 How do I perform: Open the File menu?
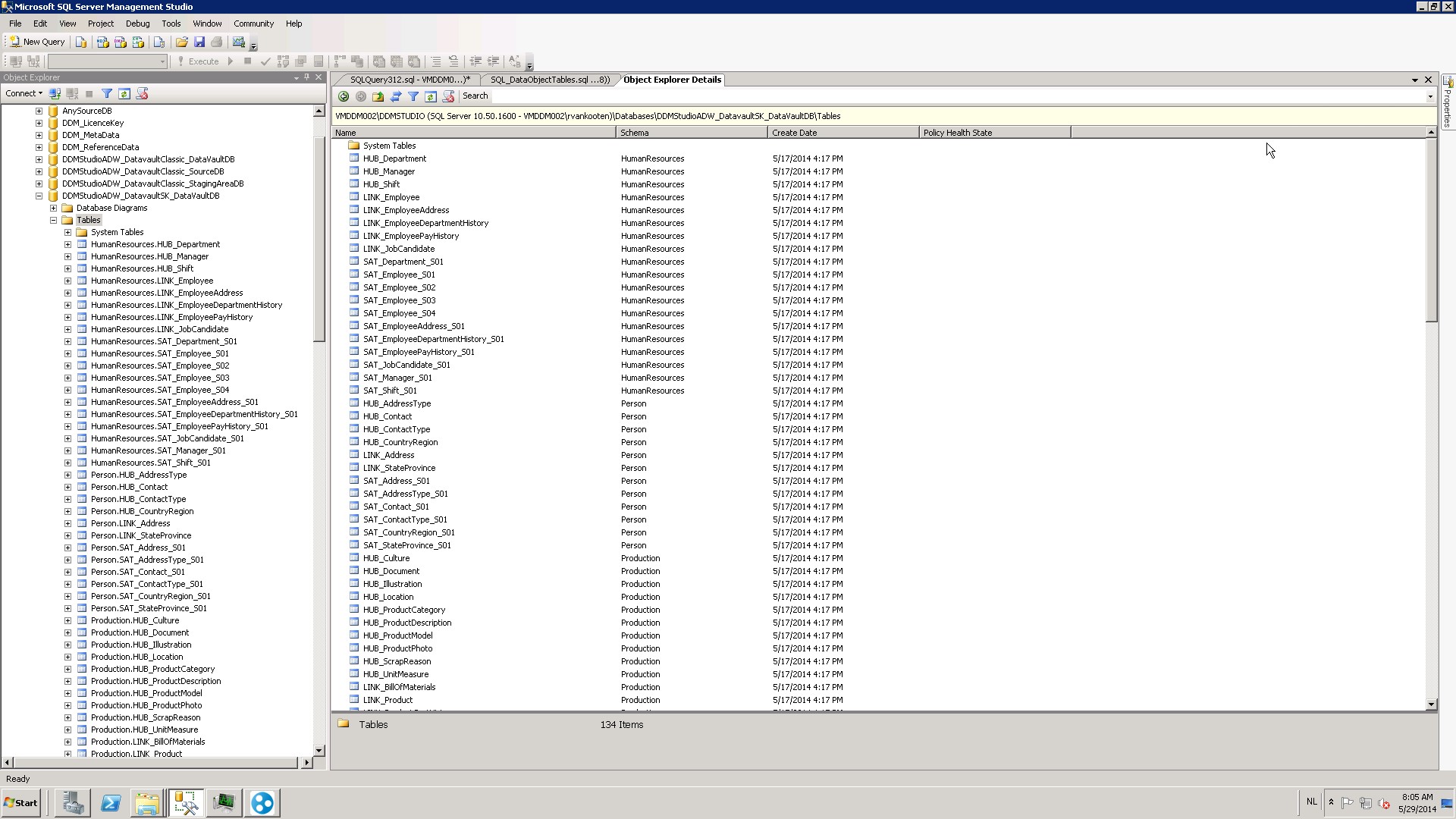pyautogui.click(x=15, y=24)
